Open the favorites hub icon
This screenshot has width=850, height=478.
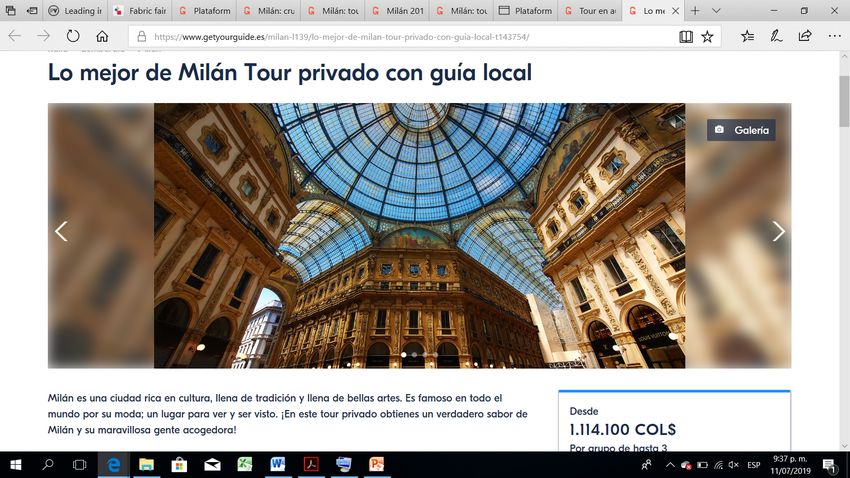748,36
